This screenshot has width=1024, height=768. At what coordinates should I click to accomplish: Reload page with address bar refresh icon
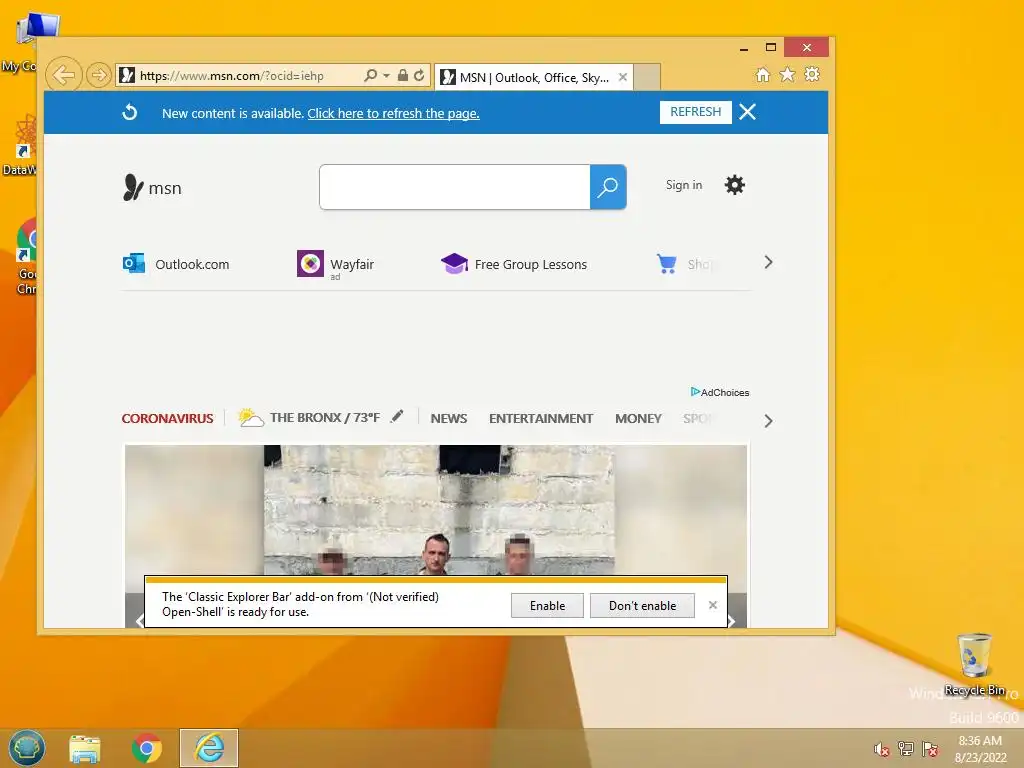click(x=419, y=75)
